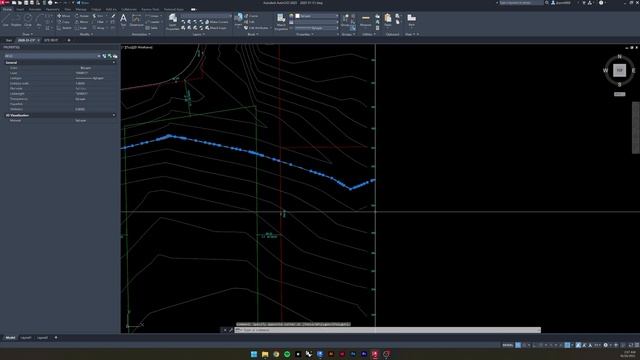Screen dimensions: 640x360
Task: Open the Home ribbon tab
Action: coord(7,9)
